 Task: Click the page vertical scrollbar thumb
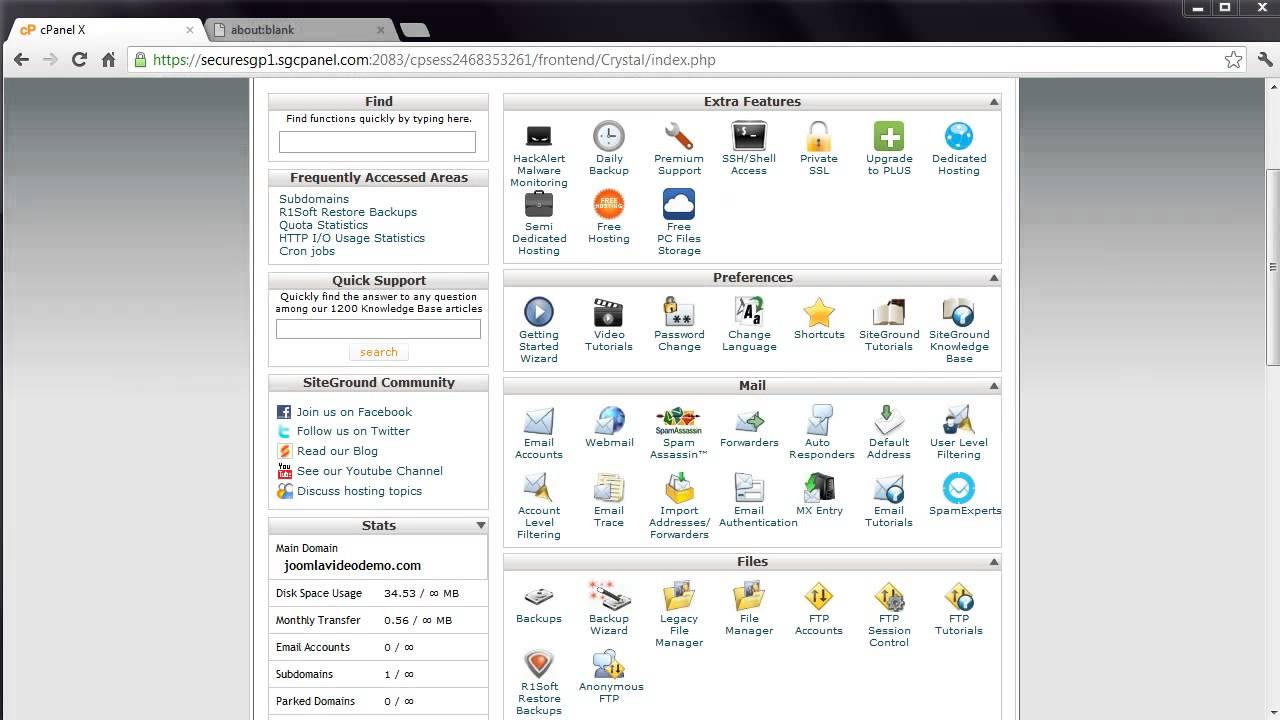pyautogui.click(x=1272, y=265)
